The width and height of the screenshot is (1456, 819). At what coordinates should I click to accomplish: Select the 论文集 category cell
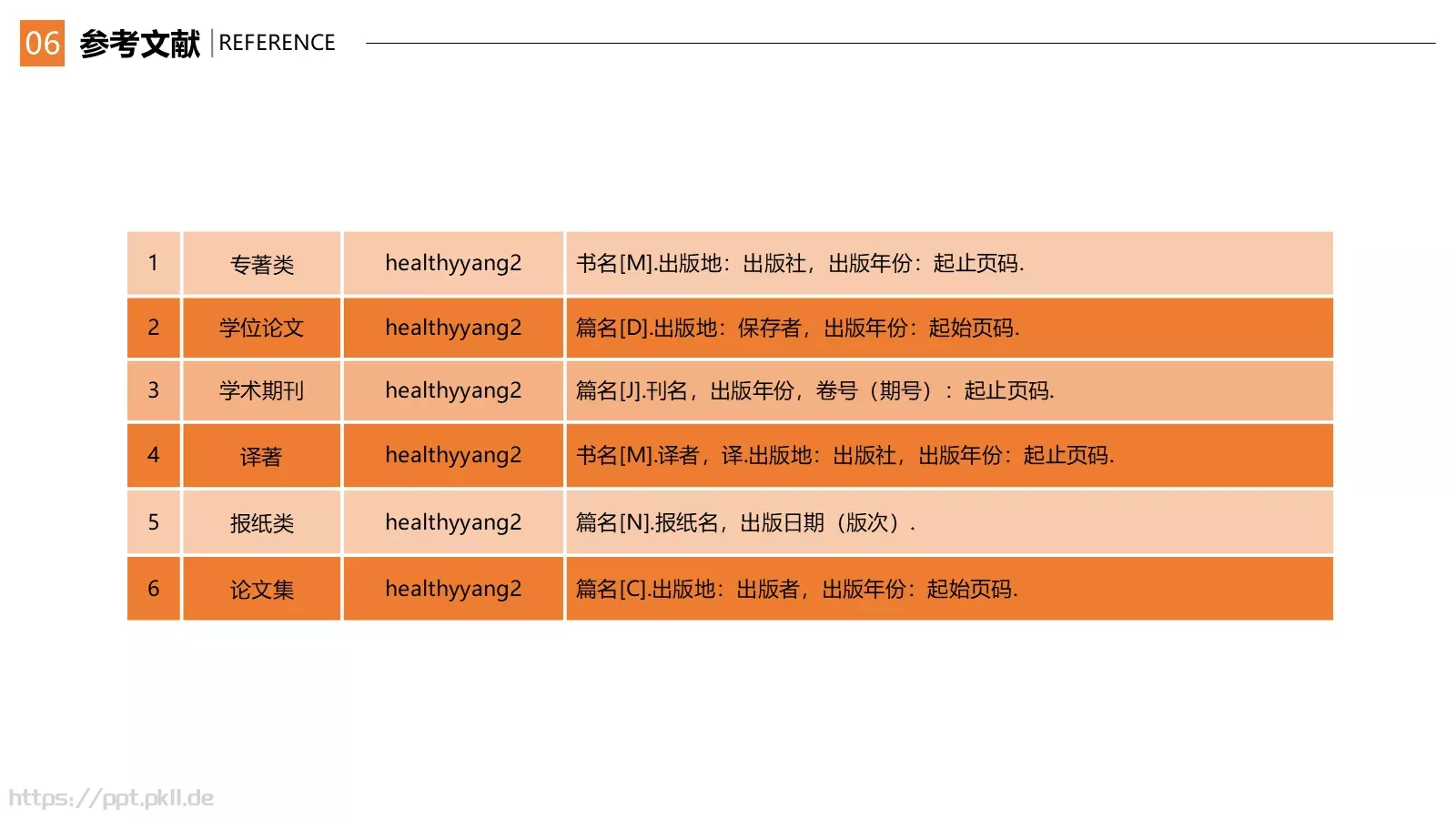click(x=262, y=589)
